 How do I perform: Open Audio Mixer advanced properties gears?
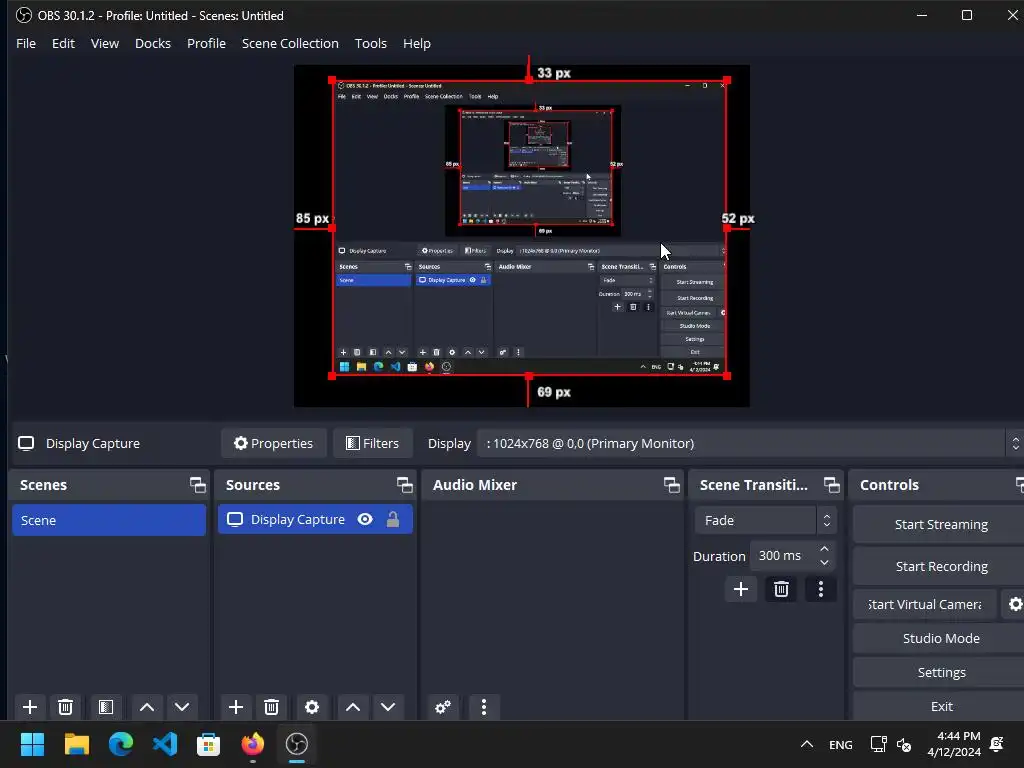click(x=443, y=707)
